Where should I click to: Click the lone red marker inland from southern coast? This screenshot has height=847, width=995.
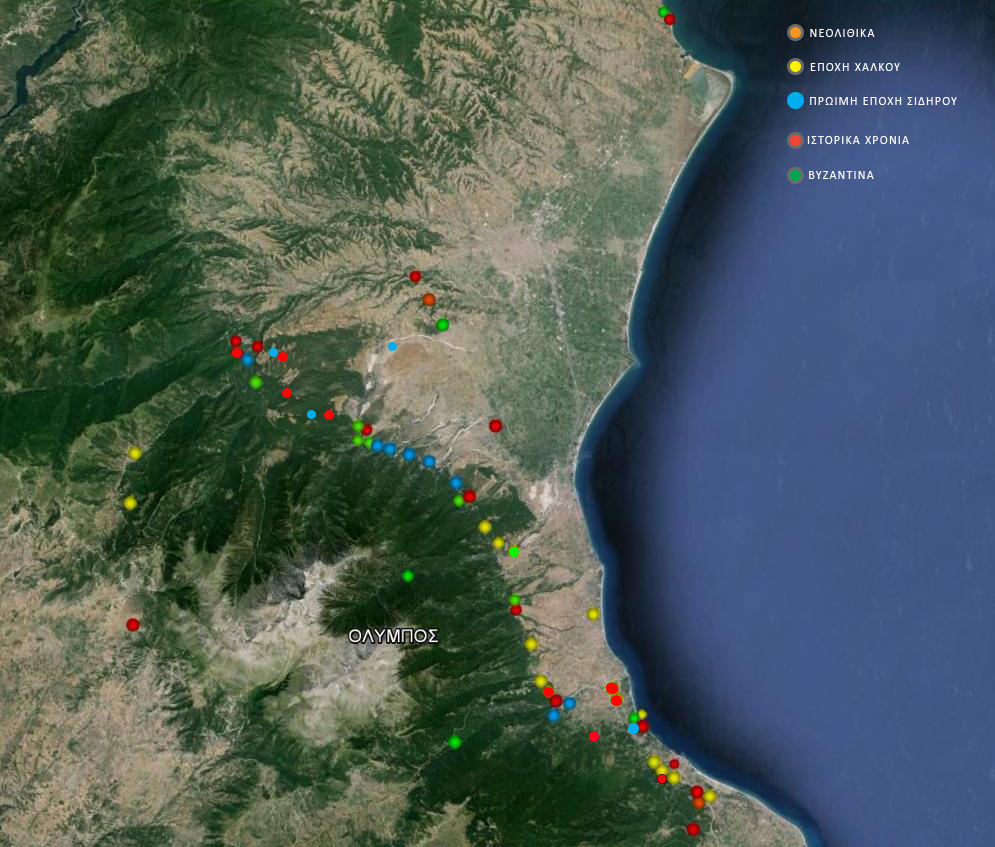tap(594, 737)
